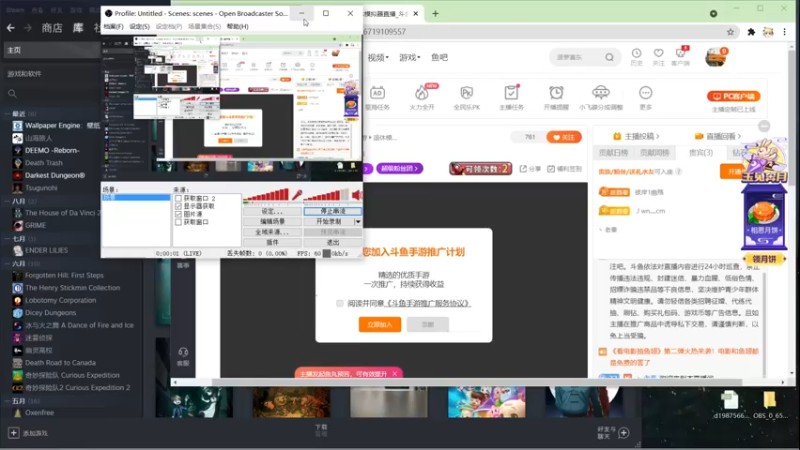This screenshot has width=800, height=450.
Task: Toggle the 图片源 source checkbox
Action: tap(178, 214)
